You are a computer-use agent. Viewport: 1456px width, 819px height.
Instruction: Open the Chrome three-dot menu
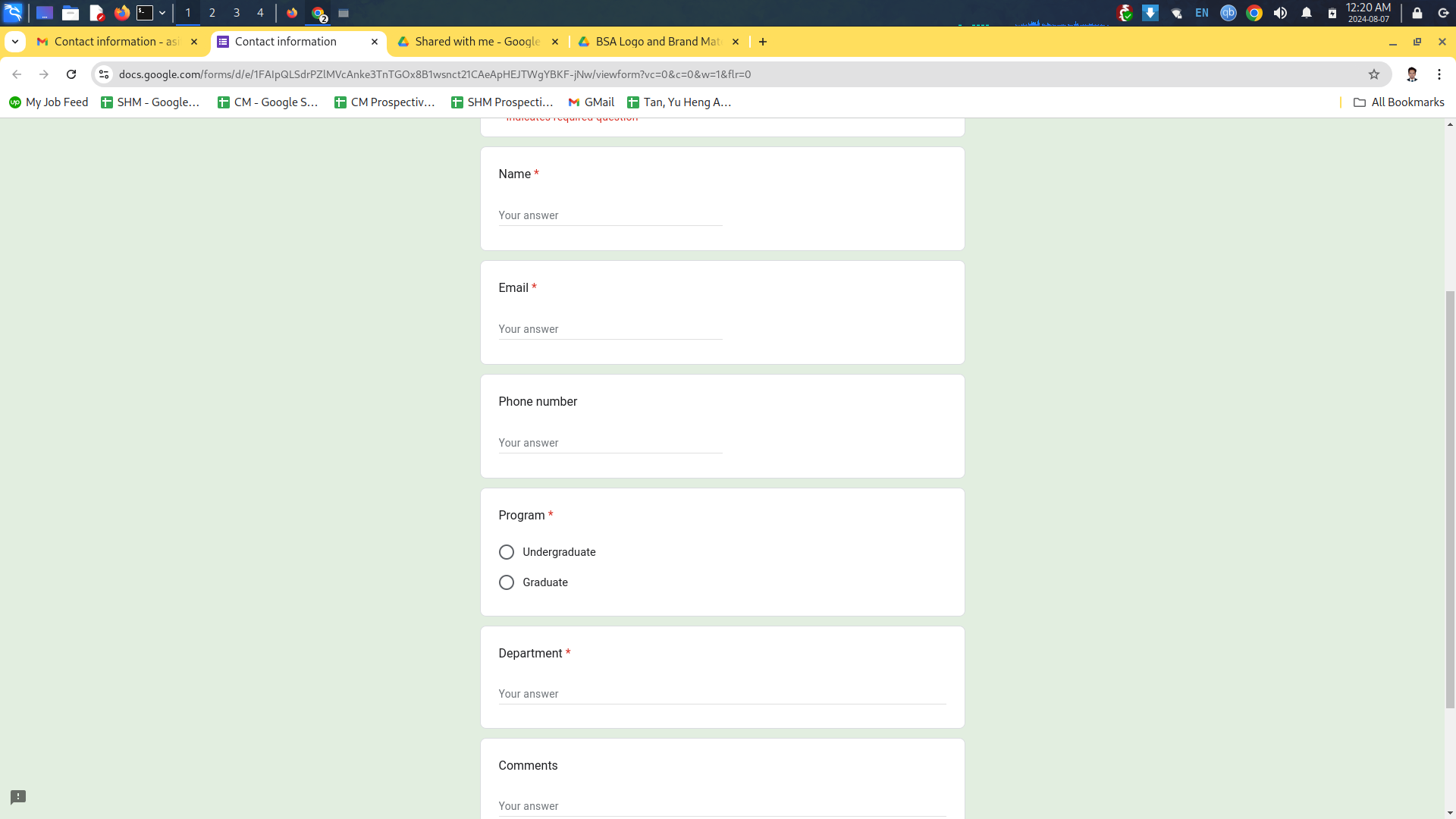click(x=1439, y=74)
